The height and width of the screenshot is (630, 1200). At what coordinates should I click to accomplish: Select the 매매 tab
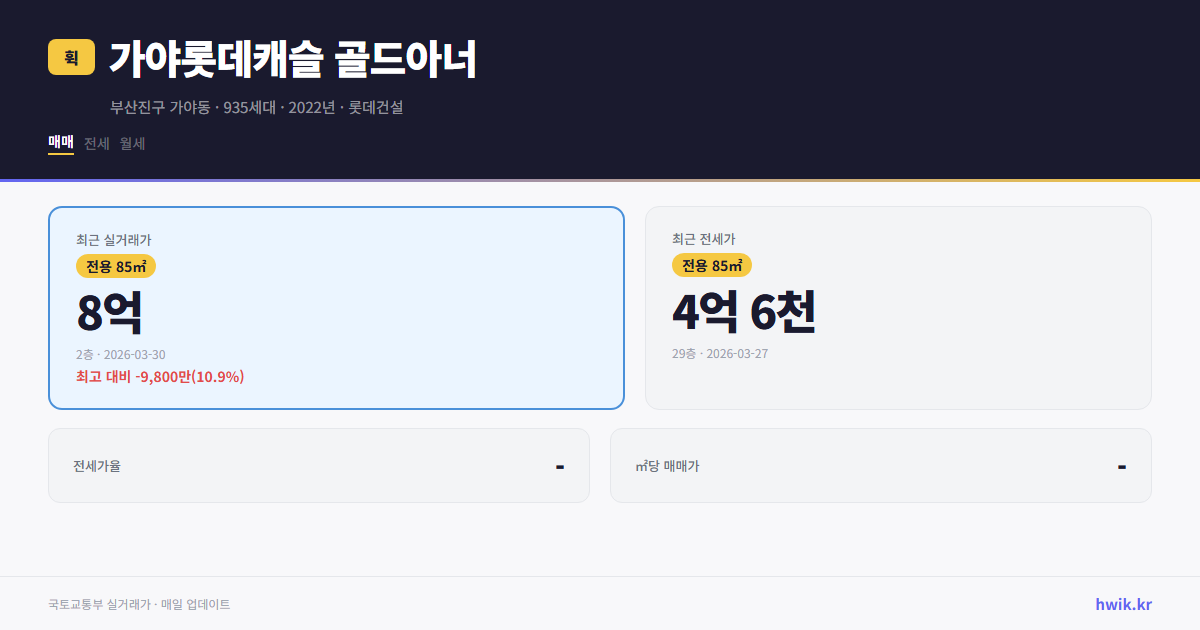pos(59,143)
